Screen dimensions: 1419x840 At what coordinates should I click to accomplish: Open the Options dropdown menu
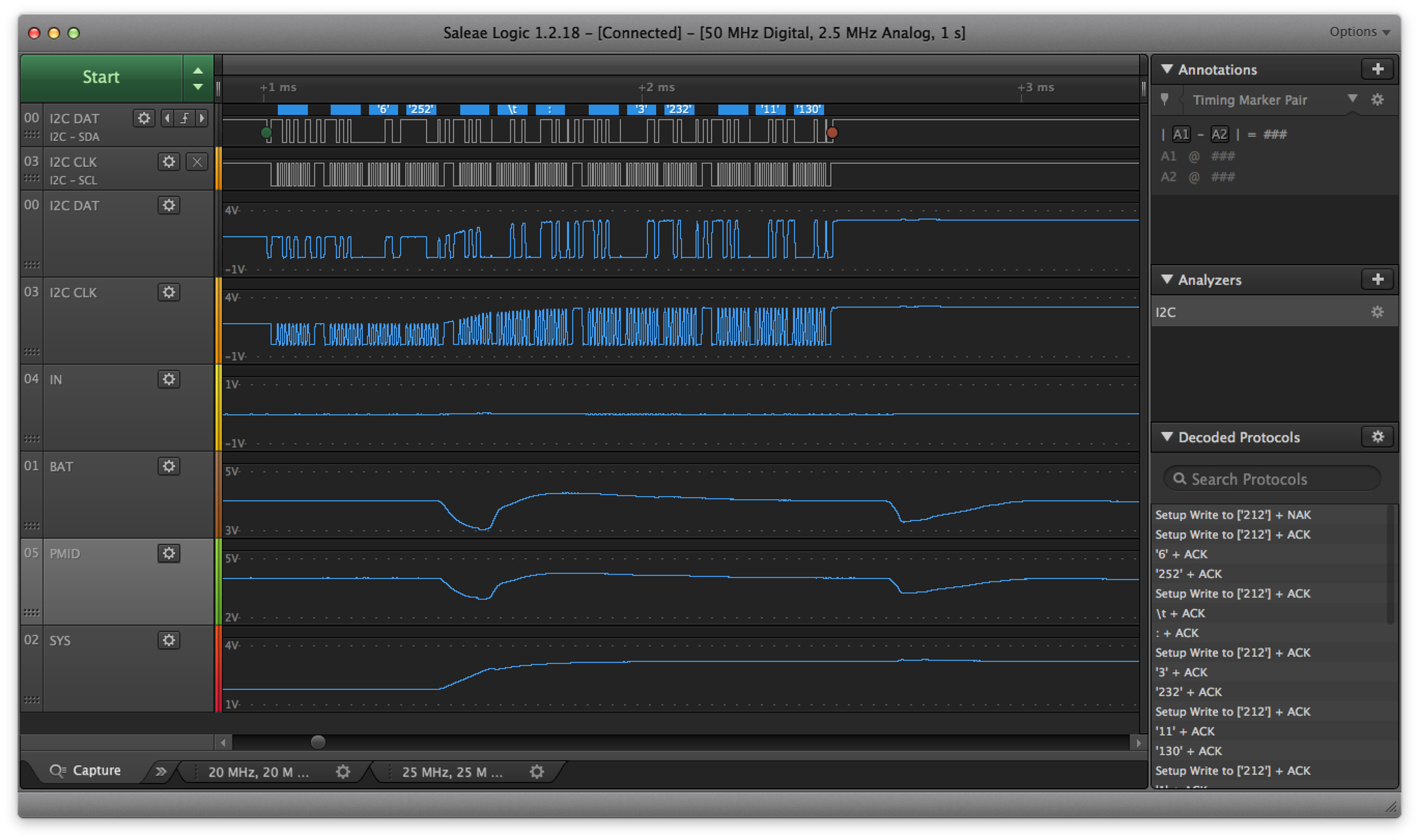click(1359, 32)
